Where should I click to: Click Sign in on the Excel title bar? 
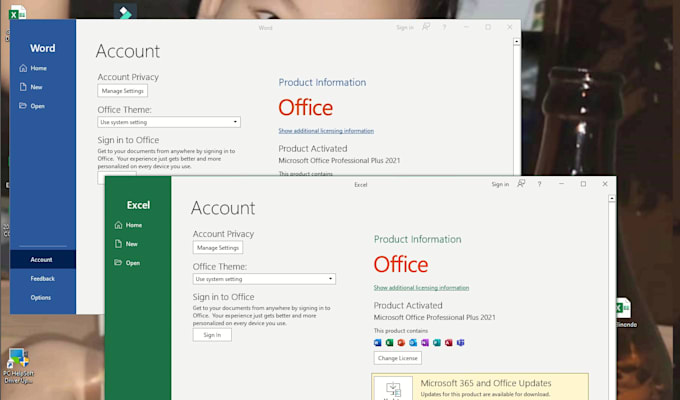pyautogui.click(x=500, y=184)
